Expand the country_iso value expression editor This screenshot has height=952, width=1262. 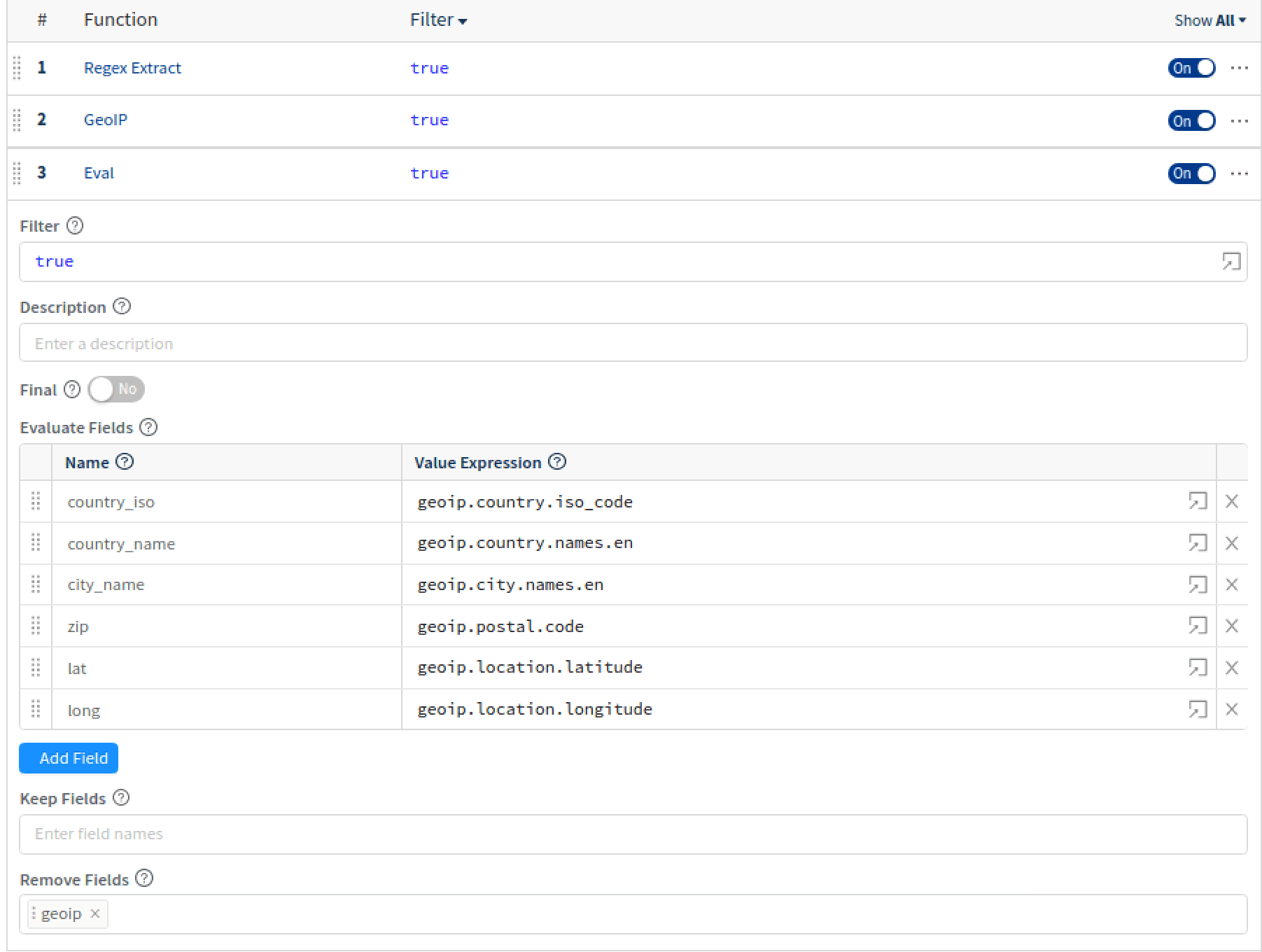point(1198,501)
